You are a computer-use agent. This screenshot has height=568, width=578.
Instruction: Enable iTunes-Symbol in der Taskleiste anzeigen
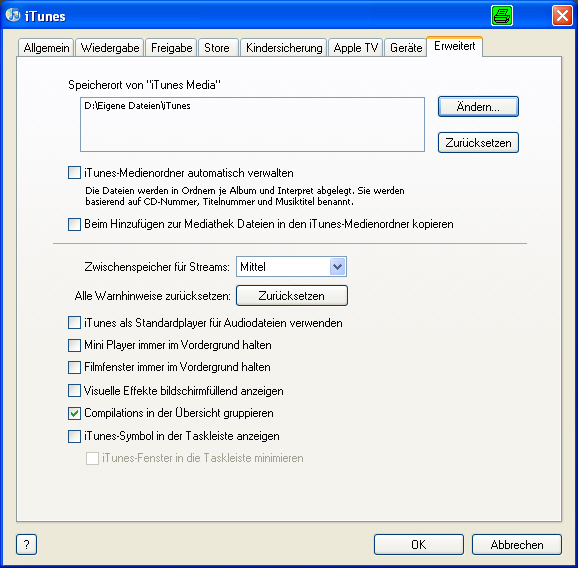74,436
